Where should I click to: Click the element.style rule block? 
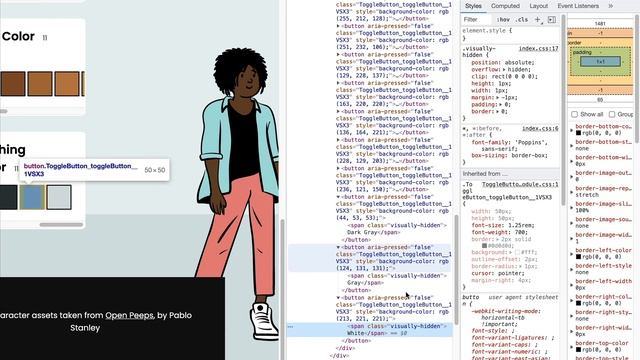(510, 34)
